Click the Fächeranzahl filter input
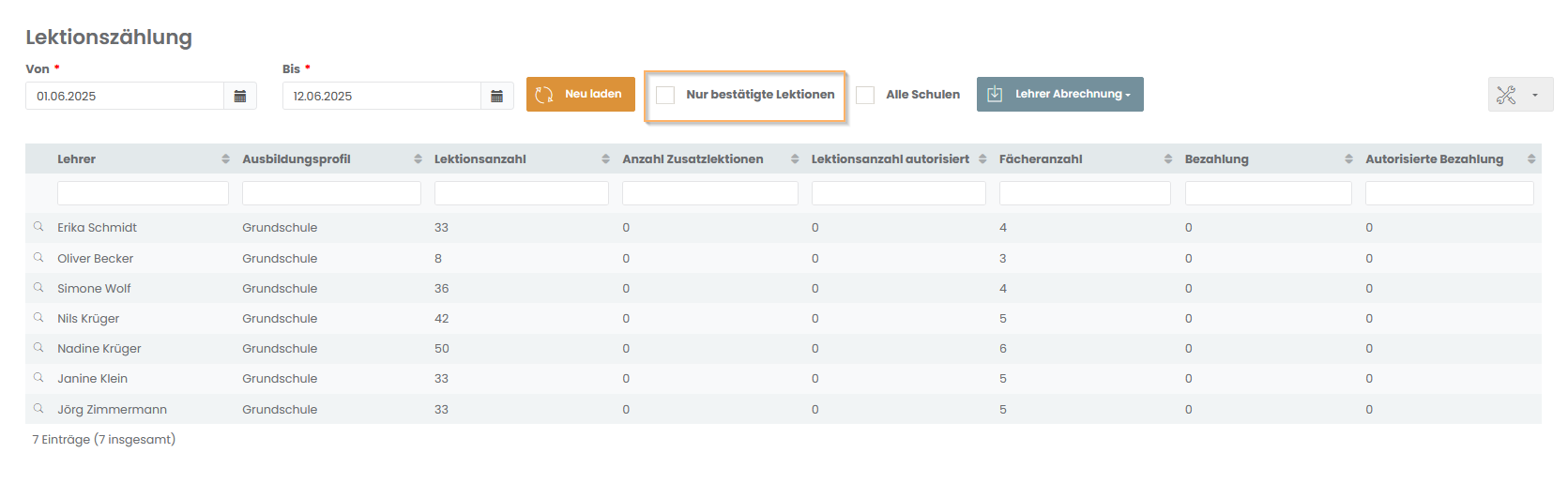Screen dimensions: 1568x483 pyautogui.click(x=1085, y=193)
